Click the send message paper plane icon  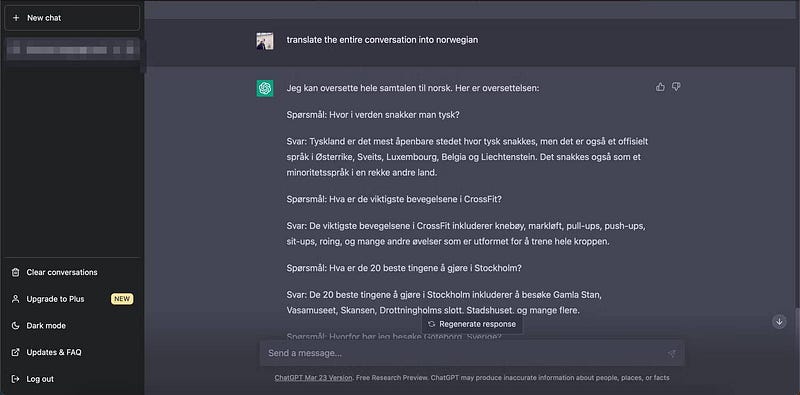click(x=672, y=353)
